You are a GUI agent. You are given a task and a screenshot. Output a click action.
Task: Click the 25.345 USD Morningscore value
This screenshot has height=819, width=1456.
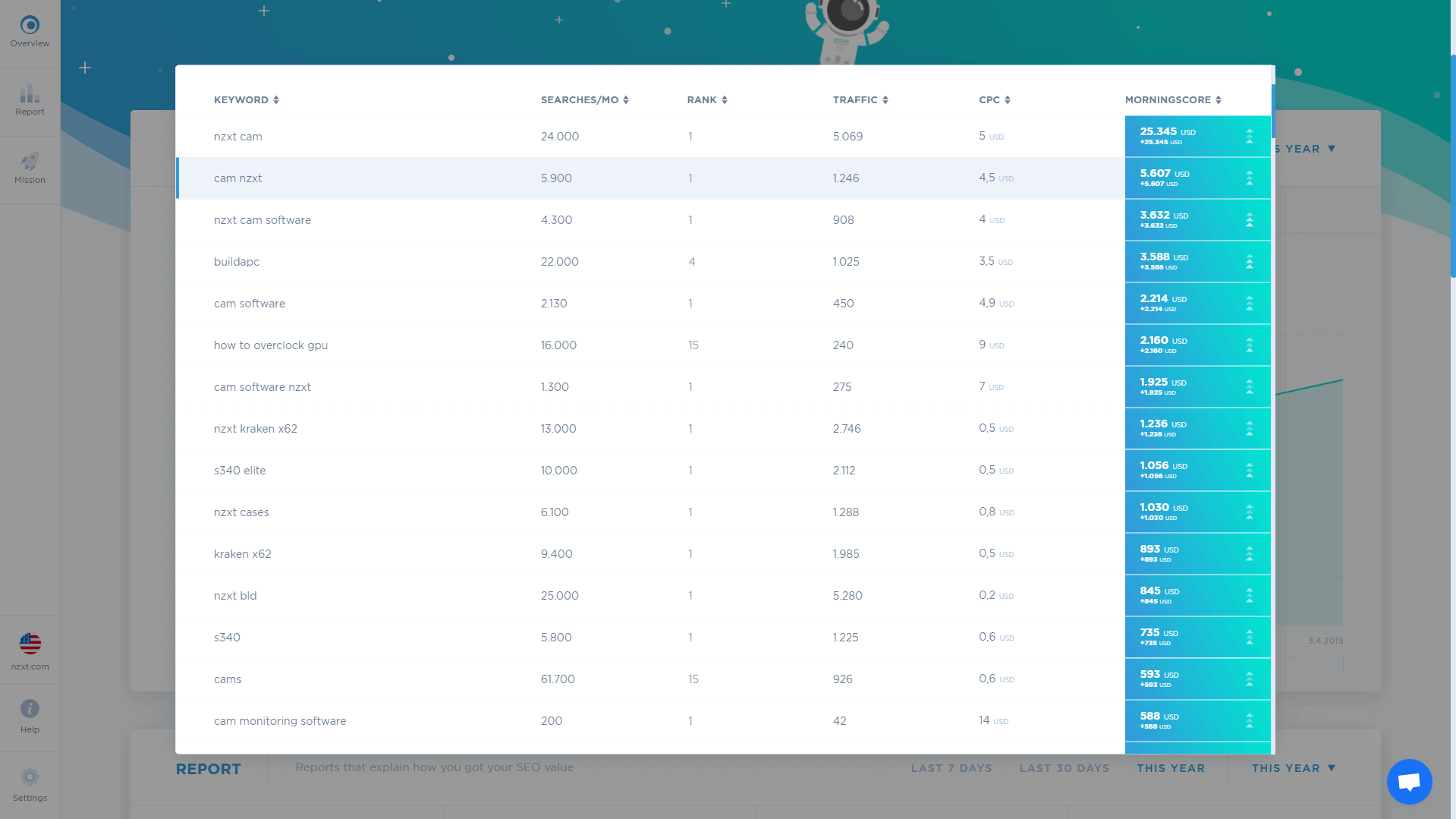click(x=1168, y=132)
